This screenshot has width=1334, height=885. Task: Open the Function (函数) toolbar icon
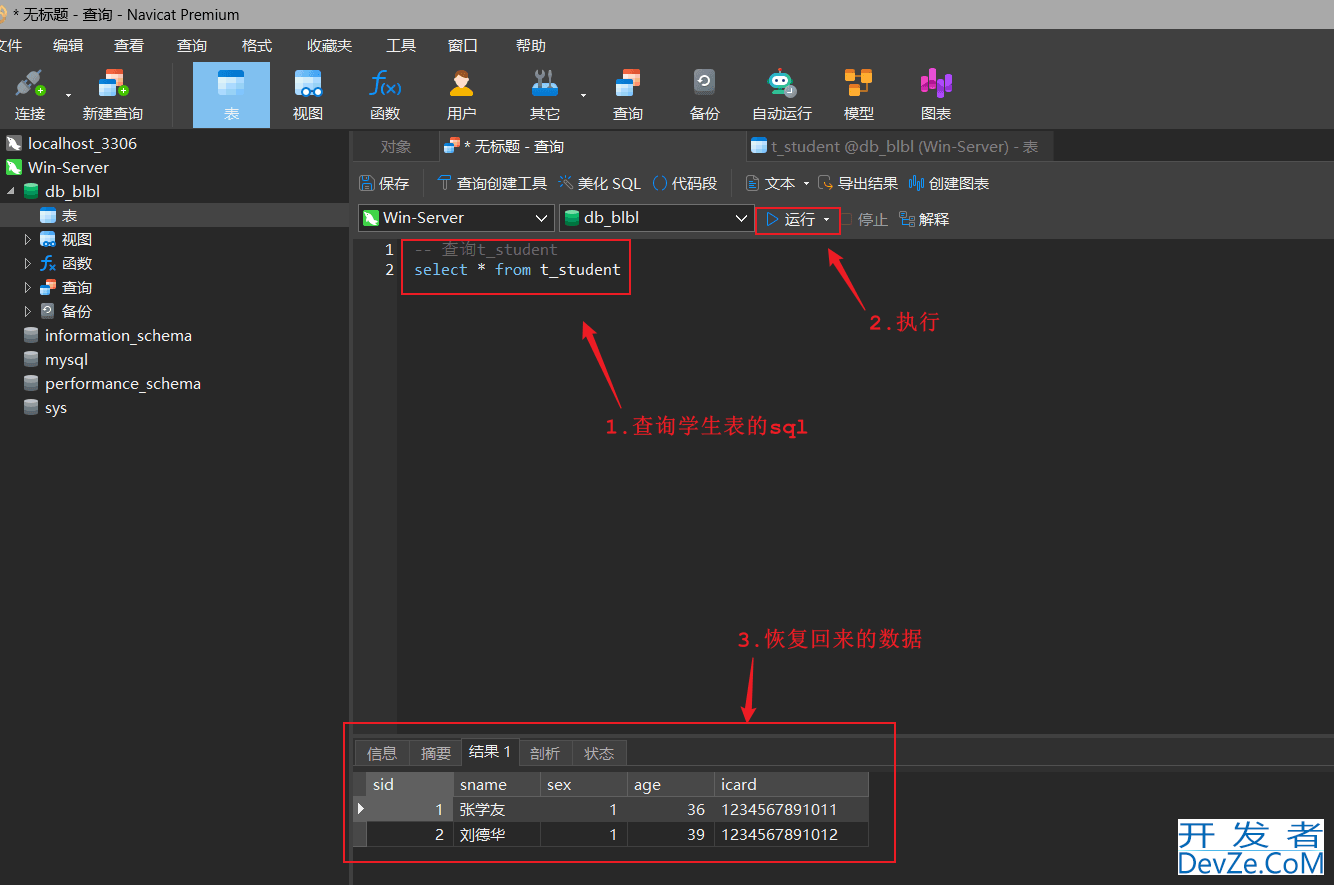[385, 95]
